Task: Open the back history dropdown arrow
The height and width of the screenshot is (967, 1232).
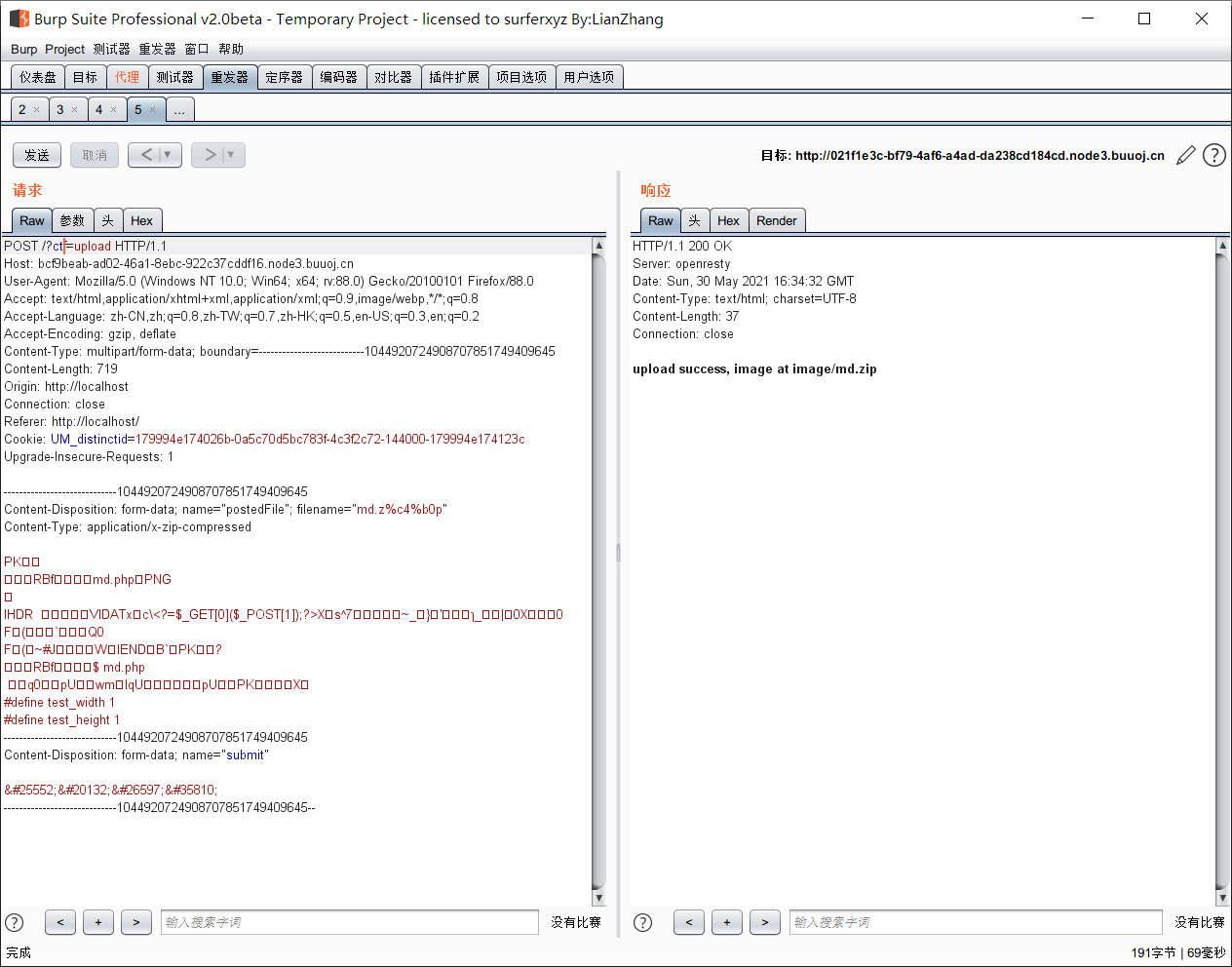Action: pyautogui.click(x=169, y=155)
